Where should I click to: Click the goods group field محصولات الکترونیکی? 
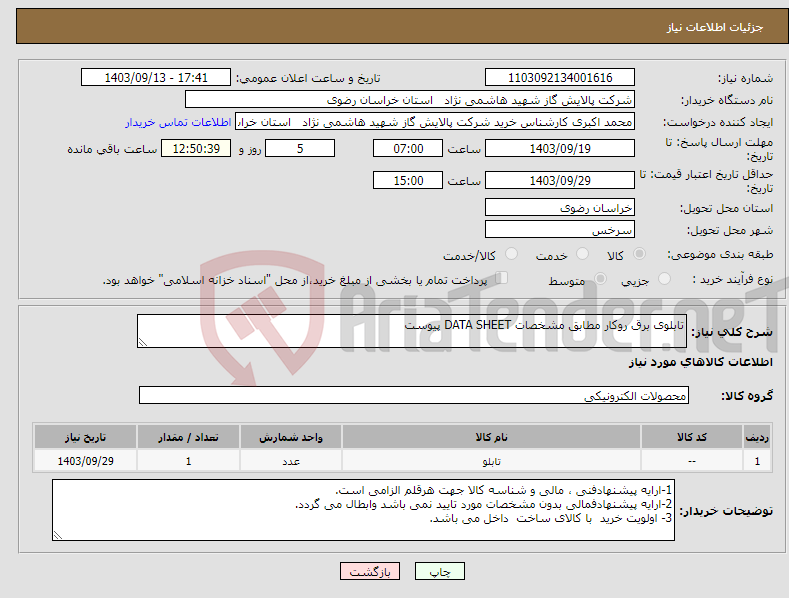414,395
